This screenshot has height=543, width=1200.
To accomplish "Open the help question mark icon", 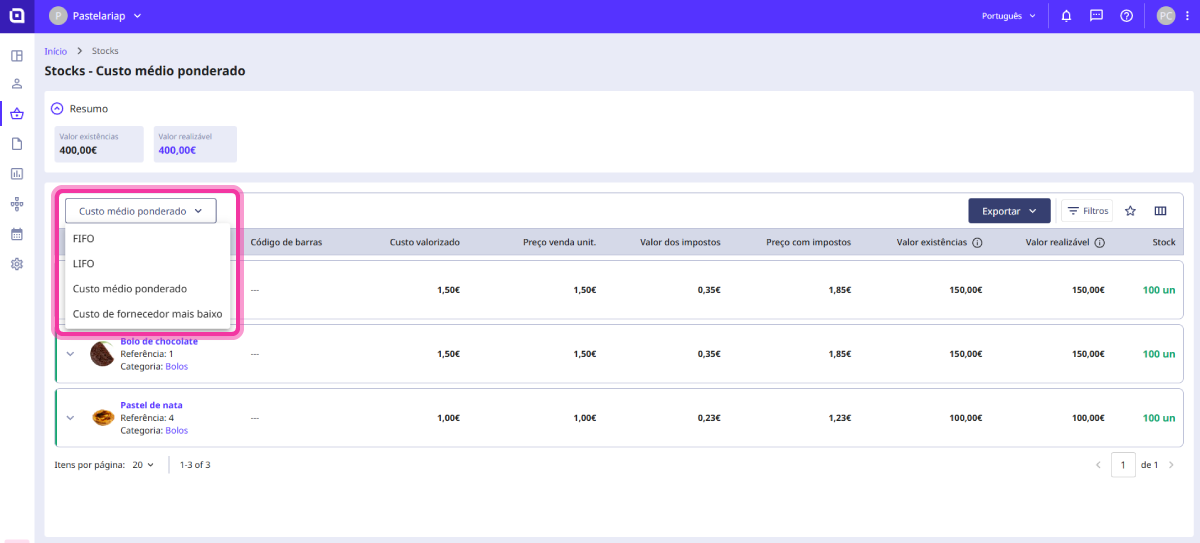I will tap(1126, 16).
